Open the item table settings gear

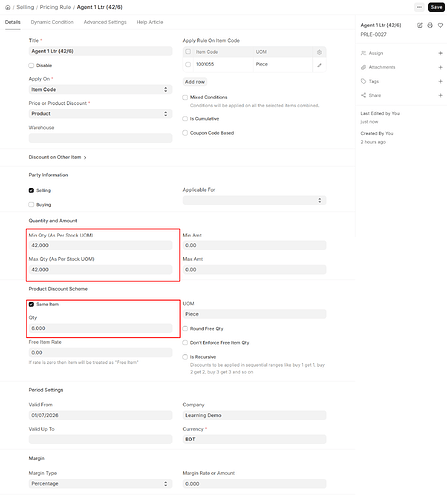pos(319,52)
